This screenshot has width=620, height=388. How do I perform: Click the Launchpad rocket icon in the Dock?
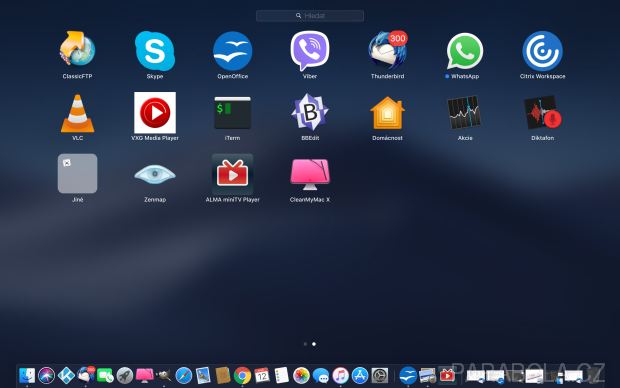(x=125, y=375)
